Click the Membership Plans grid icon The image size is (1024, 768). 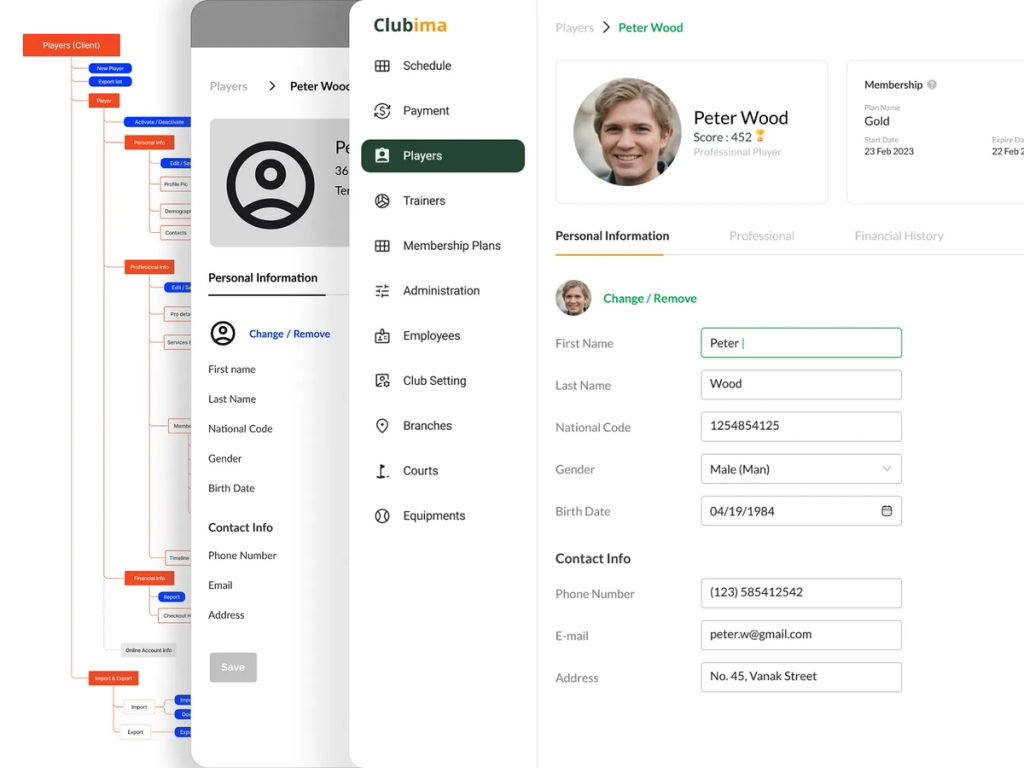tap(382, 246)
